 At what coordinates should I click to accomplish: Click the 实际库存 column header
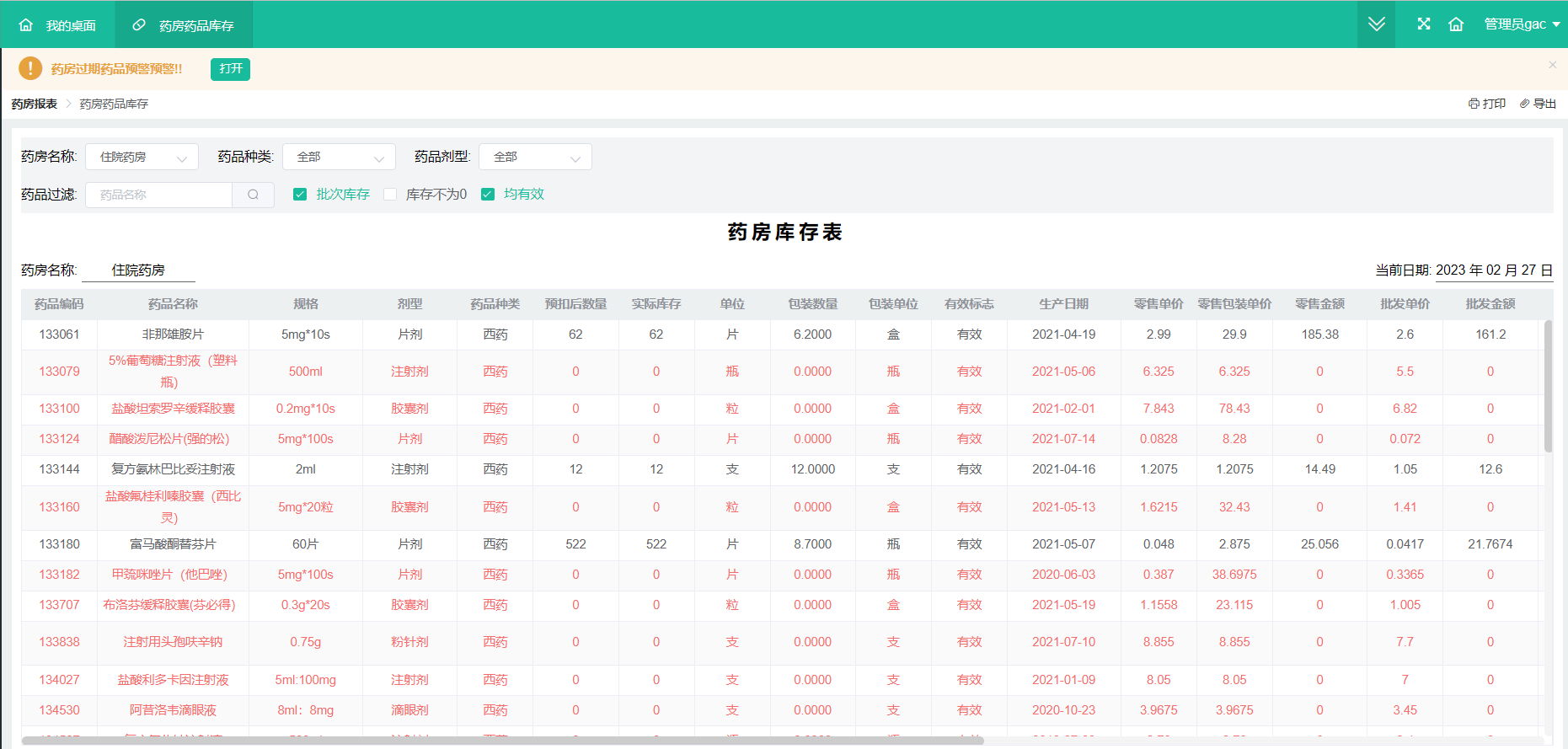pyautogui.click(x=656, y=304)
